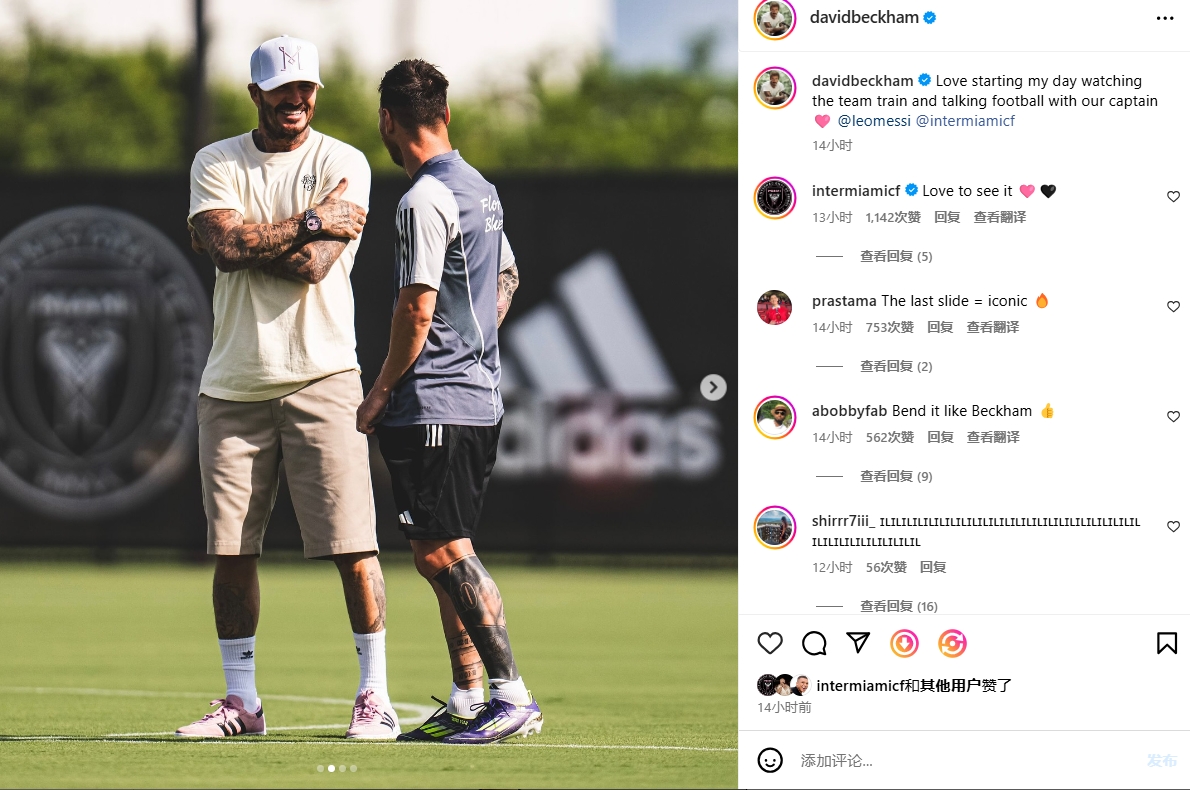Viewport: 1190px width, 790px height.
Task: Save post with bookmark icon
Action: 1166,644
